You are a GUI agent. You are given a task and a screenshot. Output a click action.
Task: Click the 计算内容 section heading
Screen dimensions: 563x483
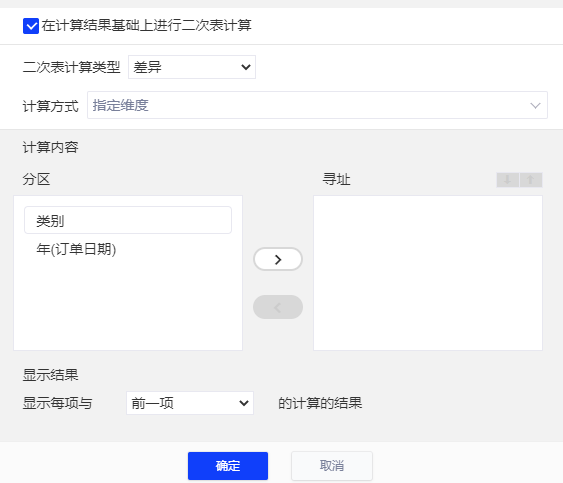pos(50,147)
